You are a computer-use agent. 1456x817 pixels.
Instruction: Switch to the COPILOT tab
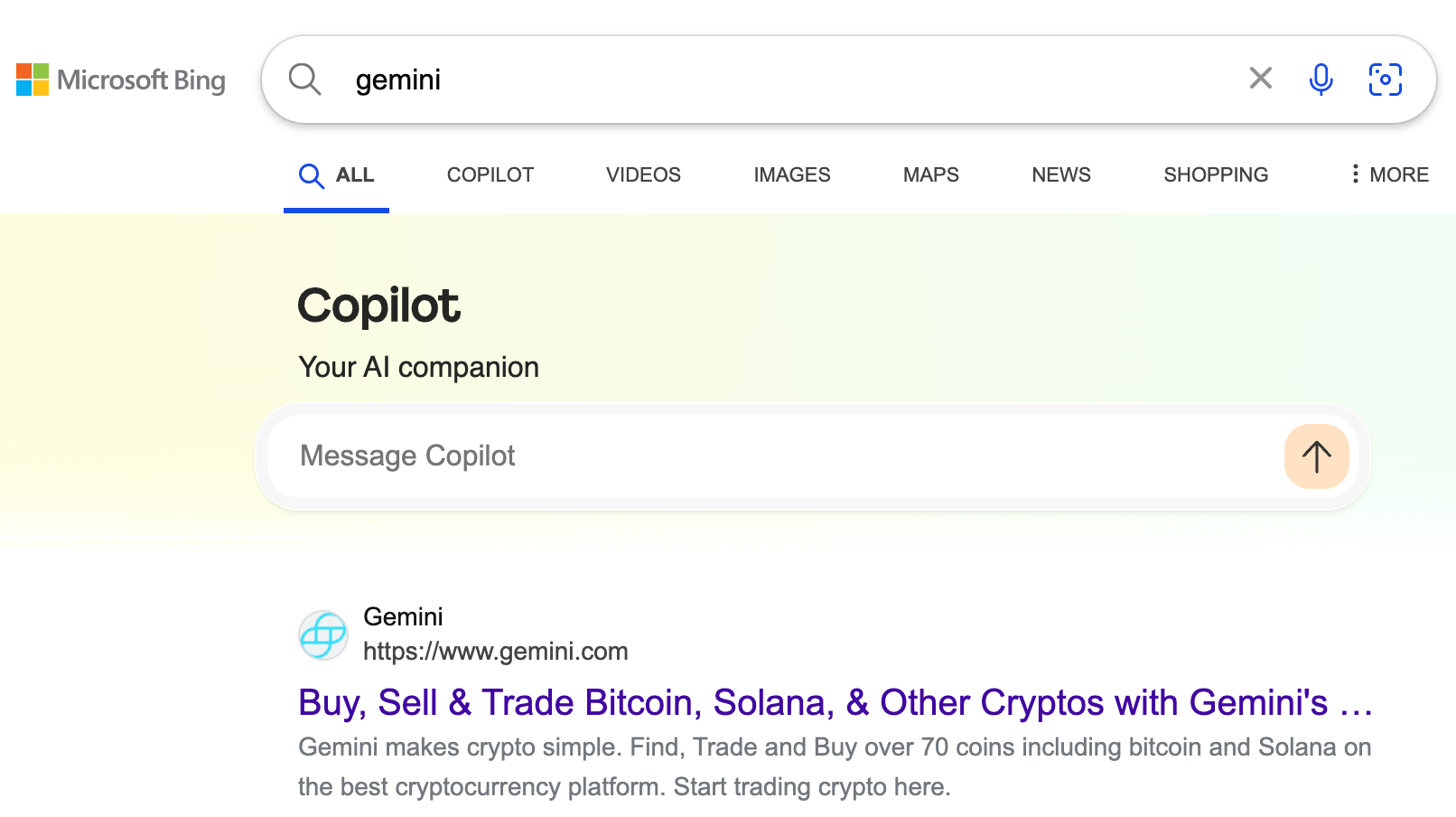pos(489,174)
